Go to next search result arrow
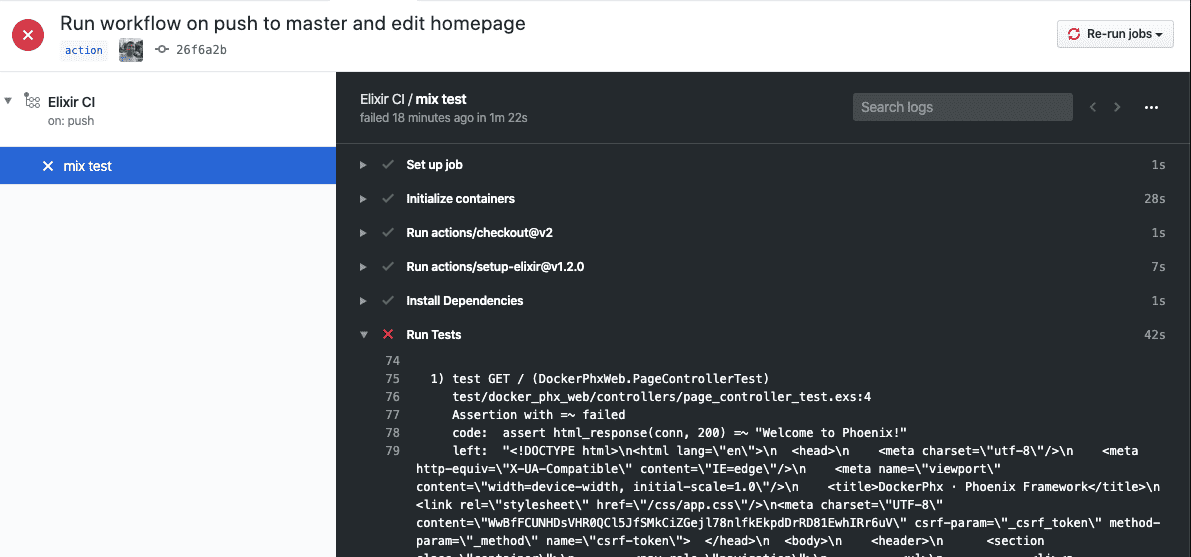The width and height of the screenshot is (1191, 557). click(1117, 107)
